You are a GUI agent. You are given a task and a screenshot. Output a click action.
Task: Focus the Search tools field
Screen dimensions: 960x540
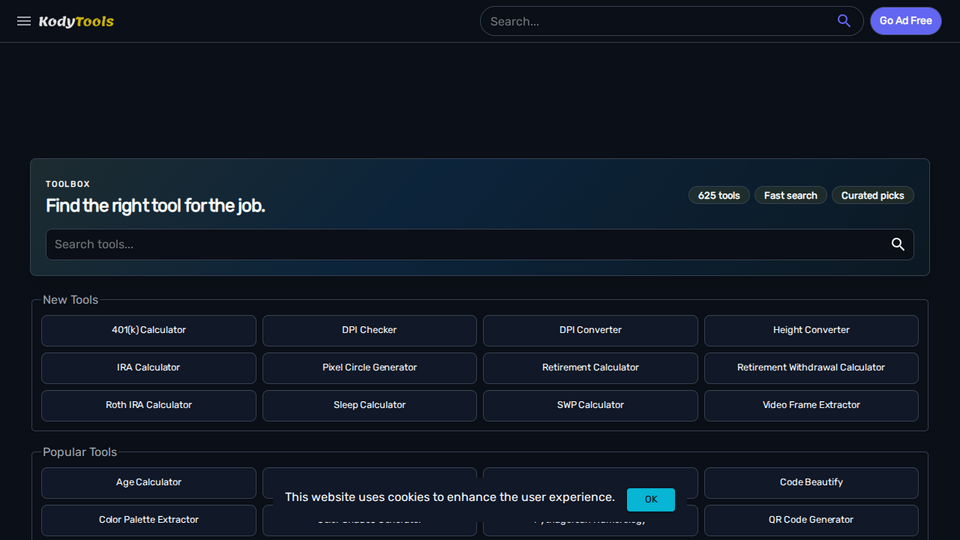tap(479, 244)
